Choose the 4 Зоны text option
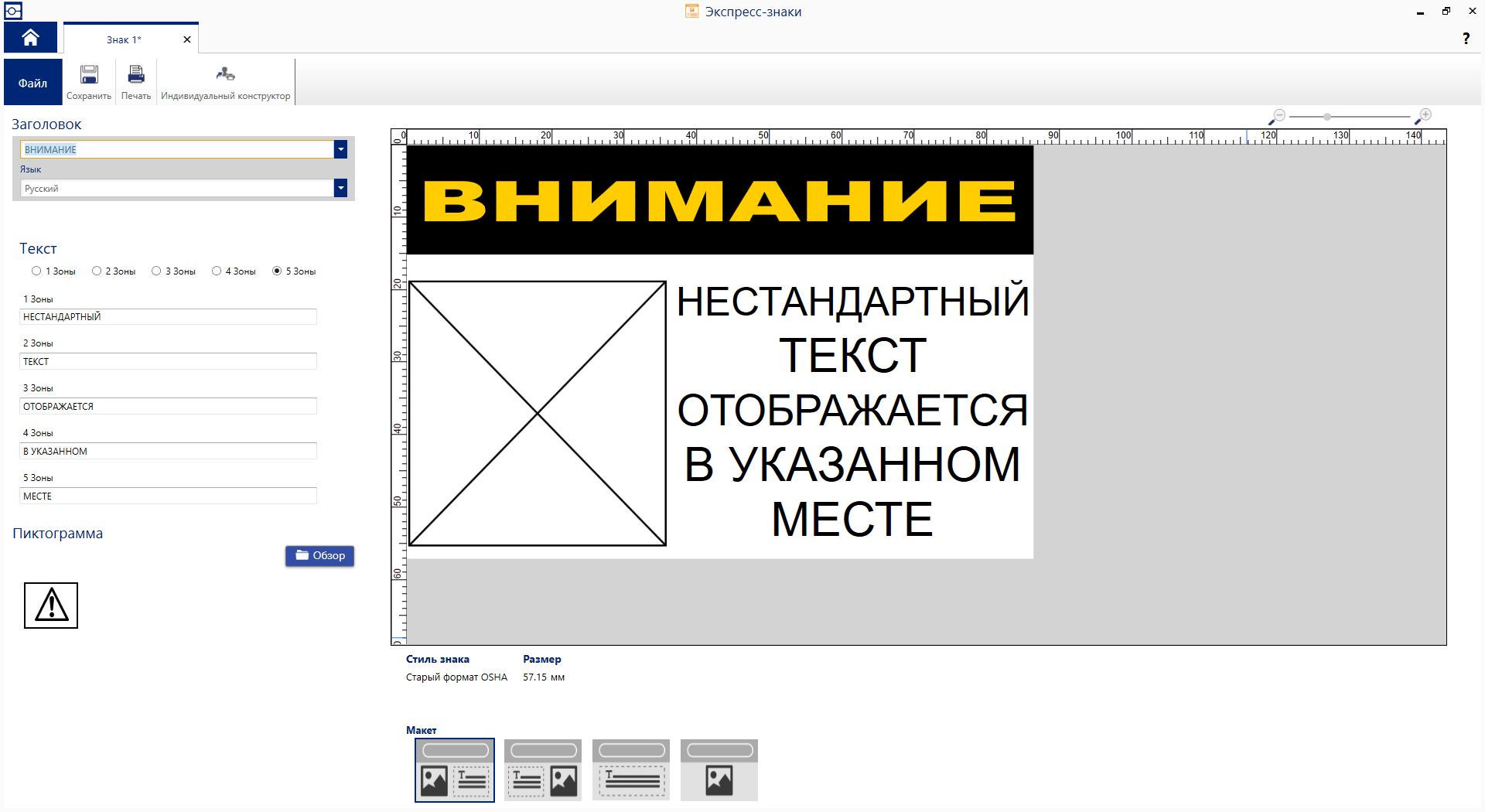 (217, 271)
